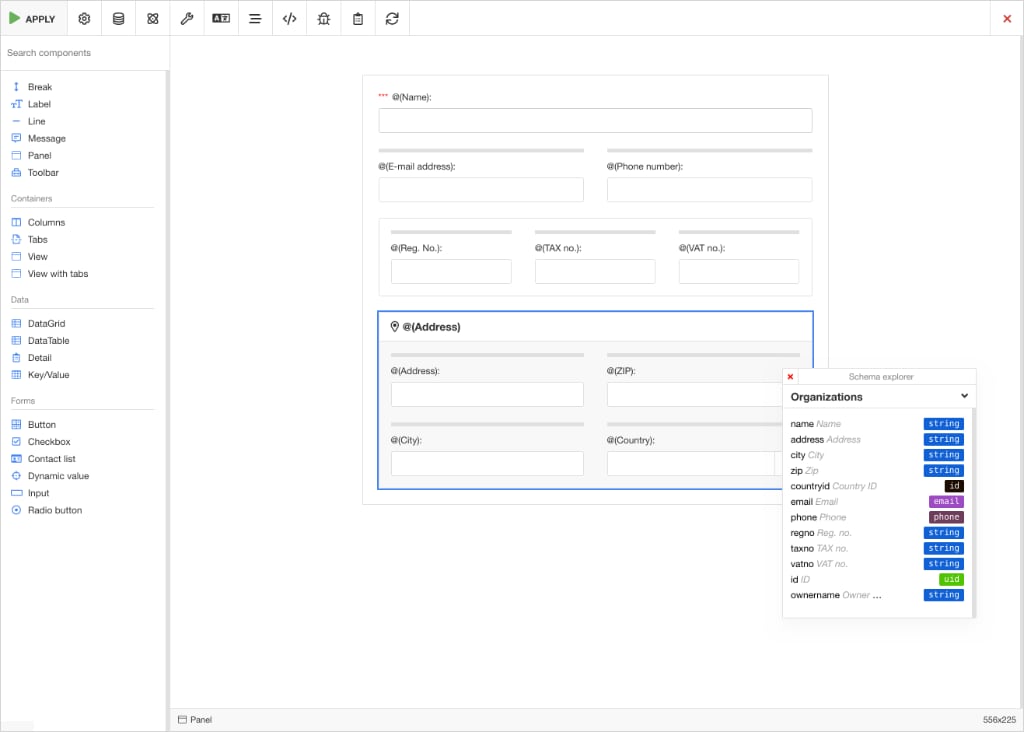Viewport: 1024px width, 732px height.
Task: Click the atom icon in toolbar
Action: coord(152,18)
